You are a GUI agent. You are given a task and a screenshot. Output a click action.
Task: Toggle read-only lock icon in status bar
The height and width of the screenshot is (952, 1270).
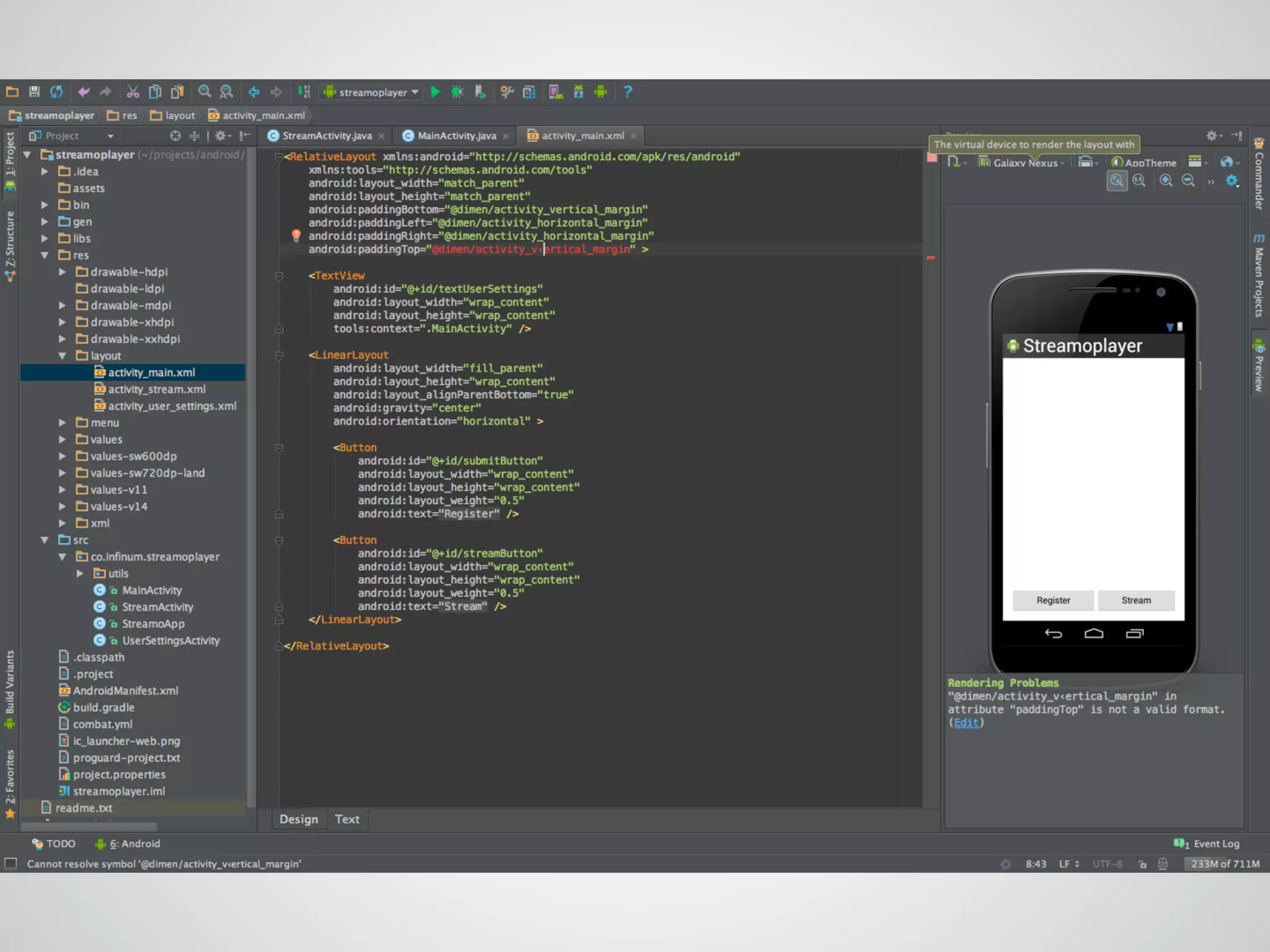click(x=1142, y=864)
